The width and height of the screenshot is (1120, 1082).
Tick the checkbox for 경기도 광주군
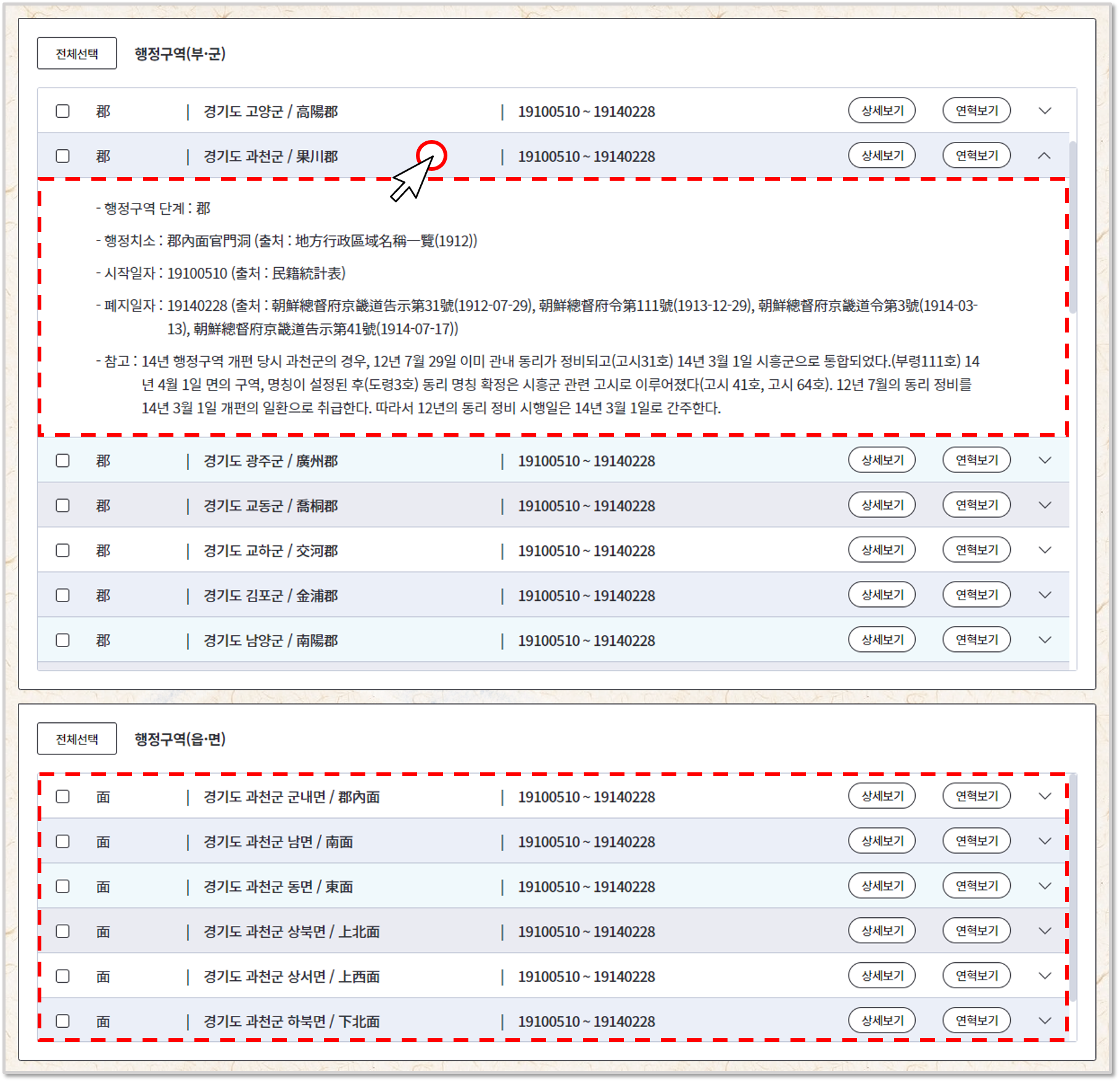(62, 461)
